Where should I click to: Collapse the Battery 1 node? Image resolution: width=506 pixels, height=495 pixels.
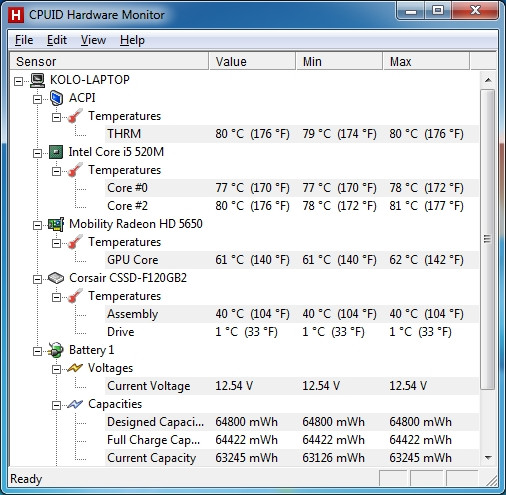(x=38, y=351)
